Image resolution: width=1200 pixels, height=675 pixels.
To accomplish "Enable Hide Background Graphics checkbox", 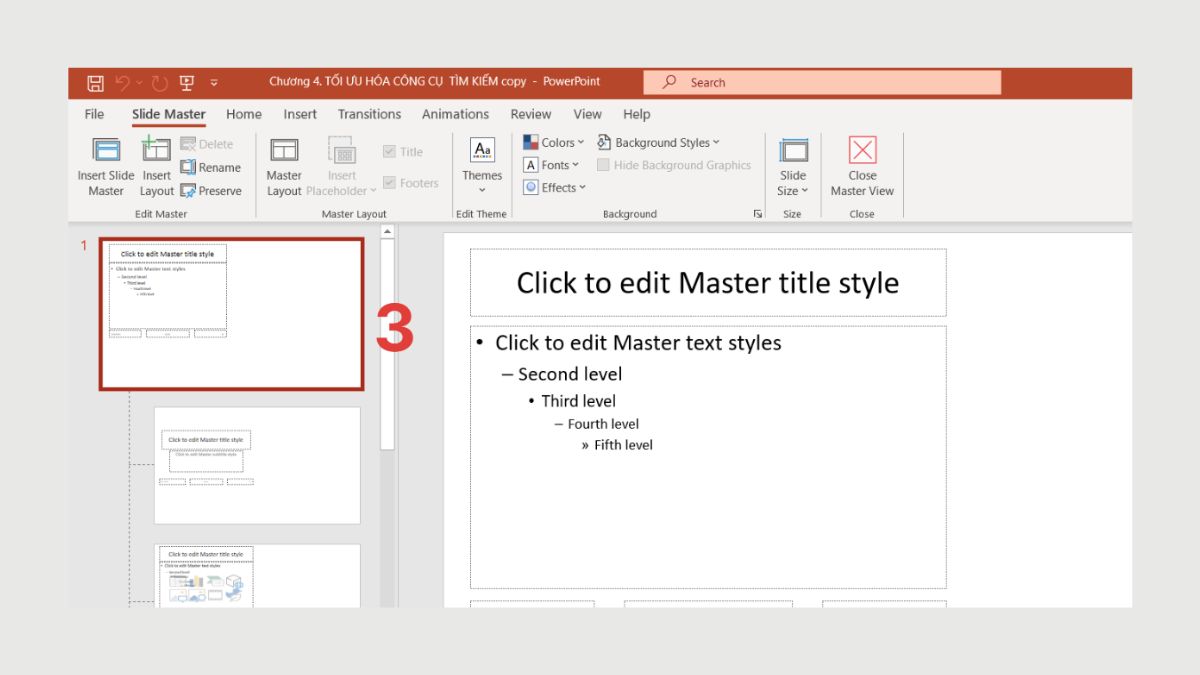I will coord(604,165).
